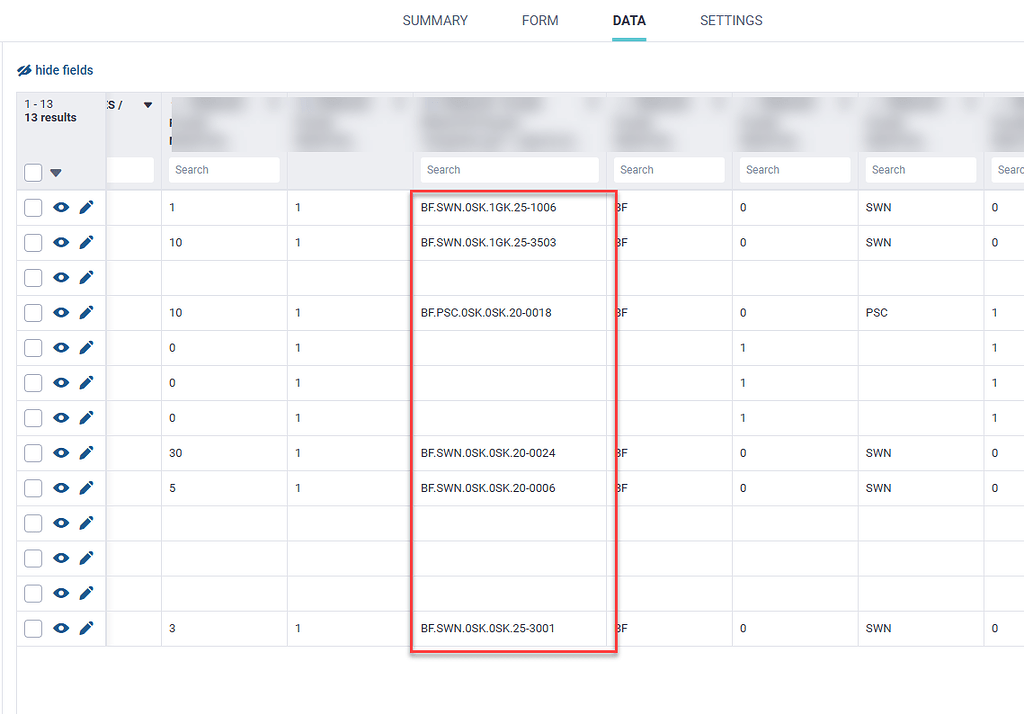Check the select-all checkbox in the header
1024x714 pixels.
(x=33, y=172)
